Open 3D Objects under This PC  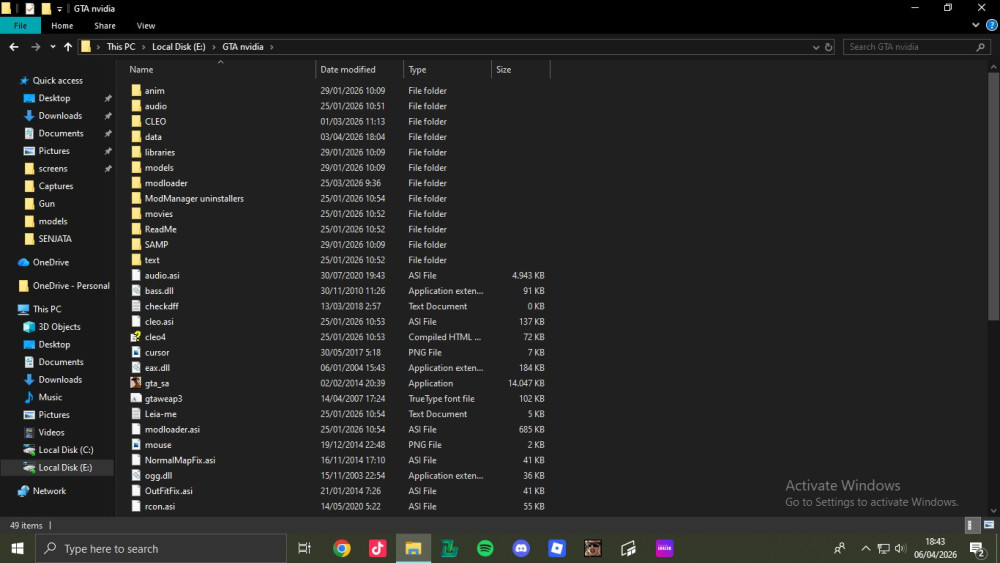(59, 326)
